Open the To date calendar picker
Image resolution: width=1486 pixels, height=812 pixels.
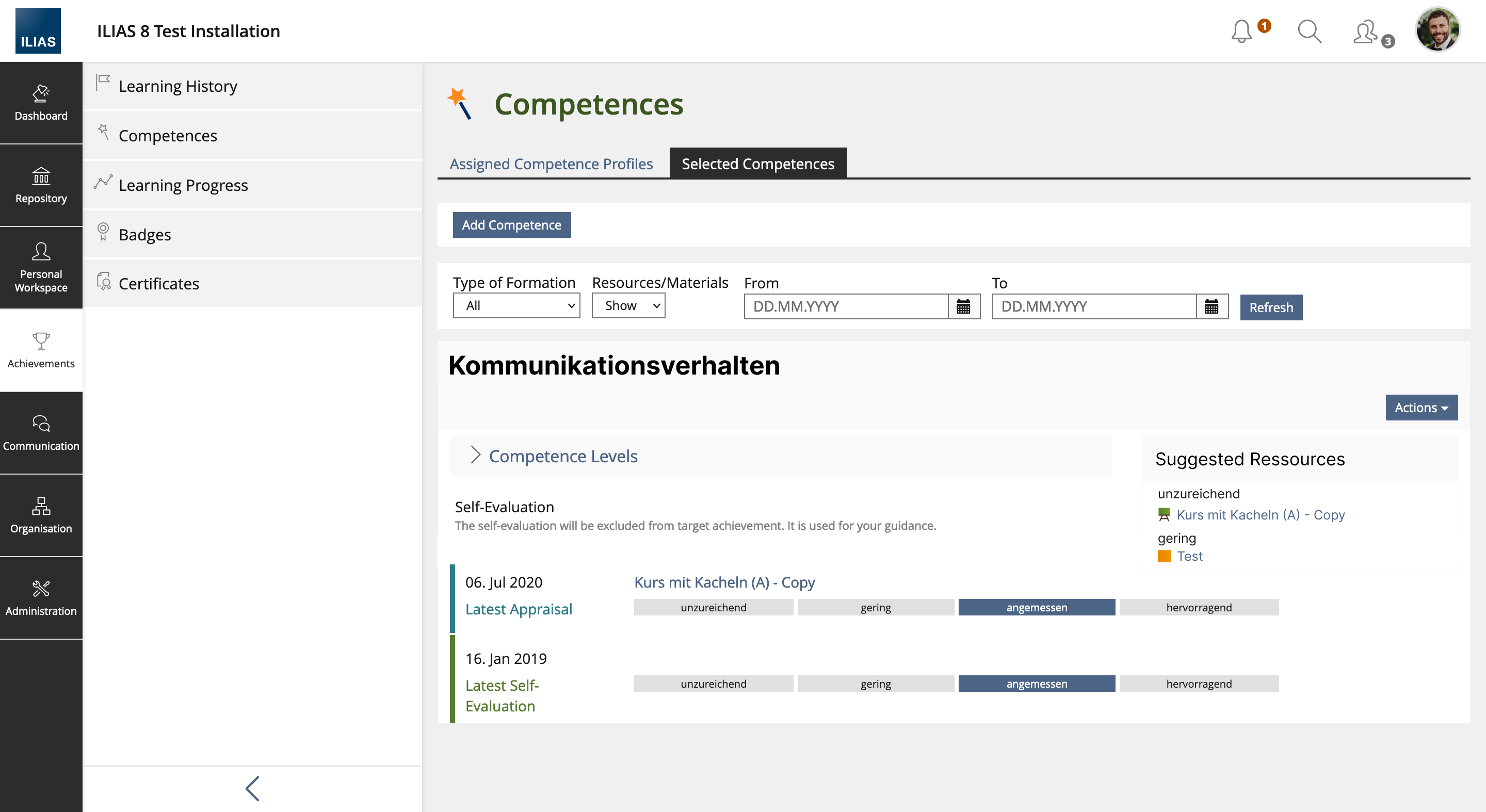tap(1212, 306)
